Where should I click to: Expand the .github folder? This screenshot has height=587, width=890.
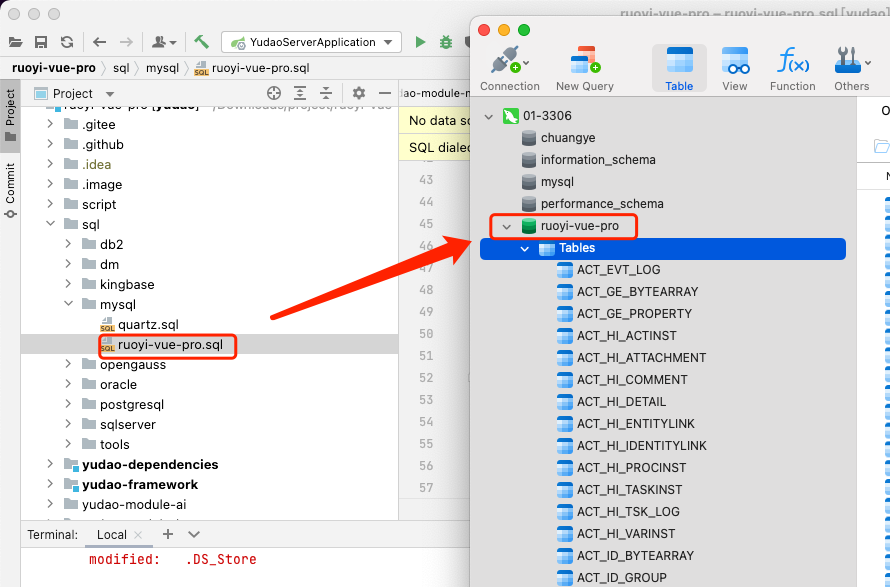click(51, 144)
